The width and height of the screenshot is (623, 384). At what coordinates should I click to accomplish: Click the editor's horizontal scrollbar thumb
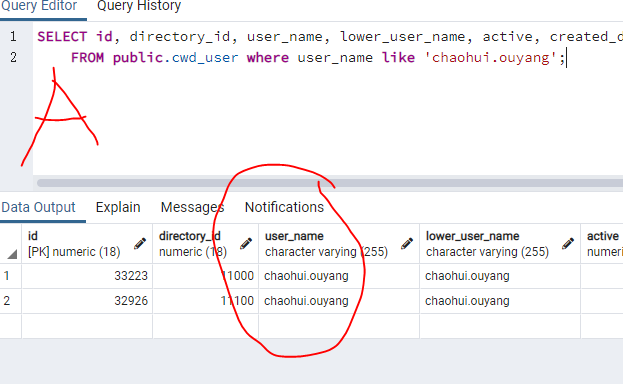[x=330, y=183]
